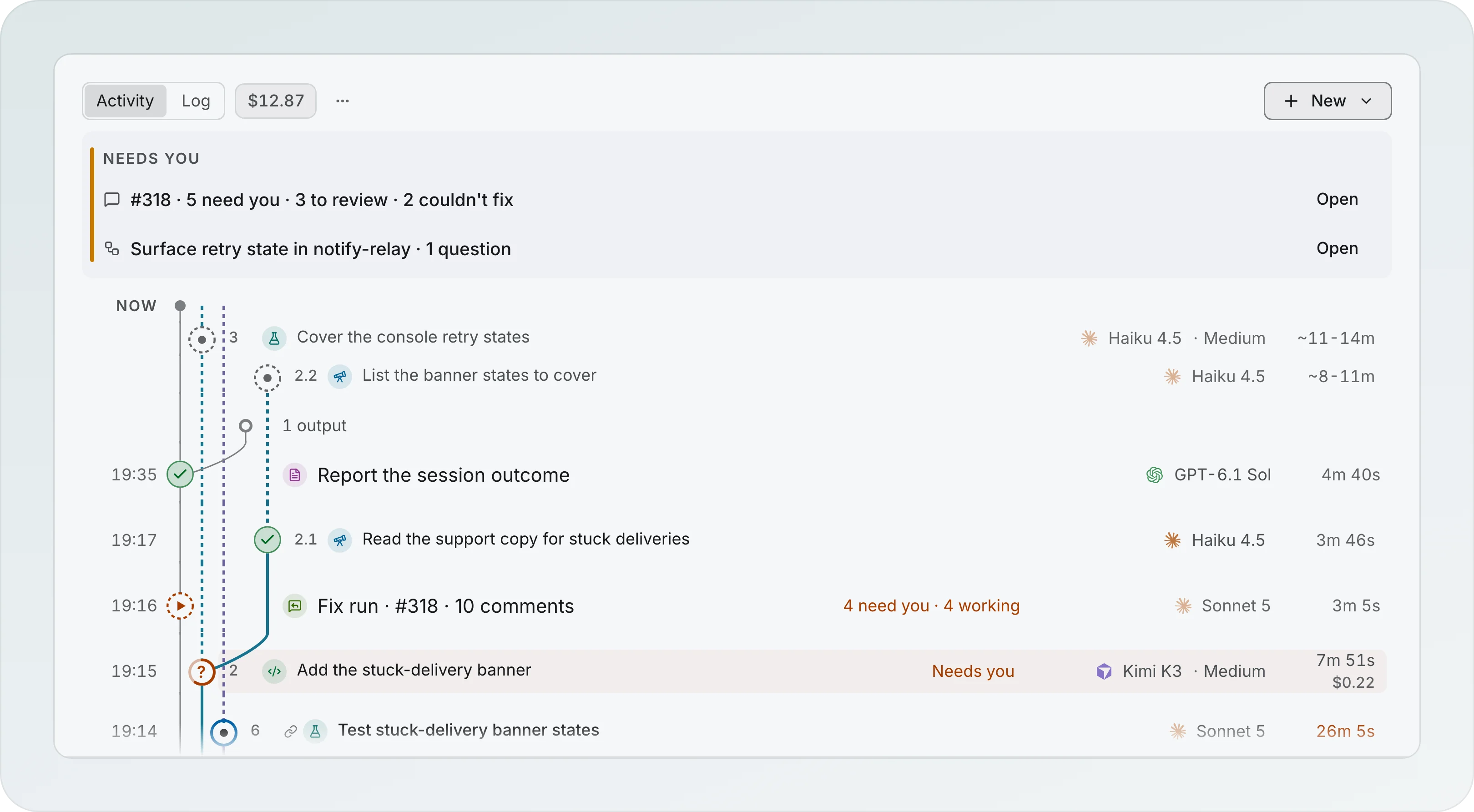The width and height of the screenshot is (1474, 812).
Task: Click the workflow icon beside Surface retry state
Action: coord(112,248)
